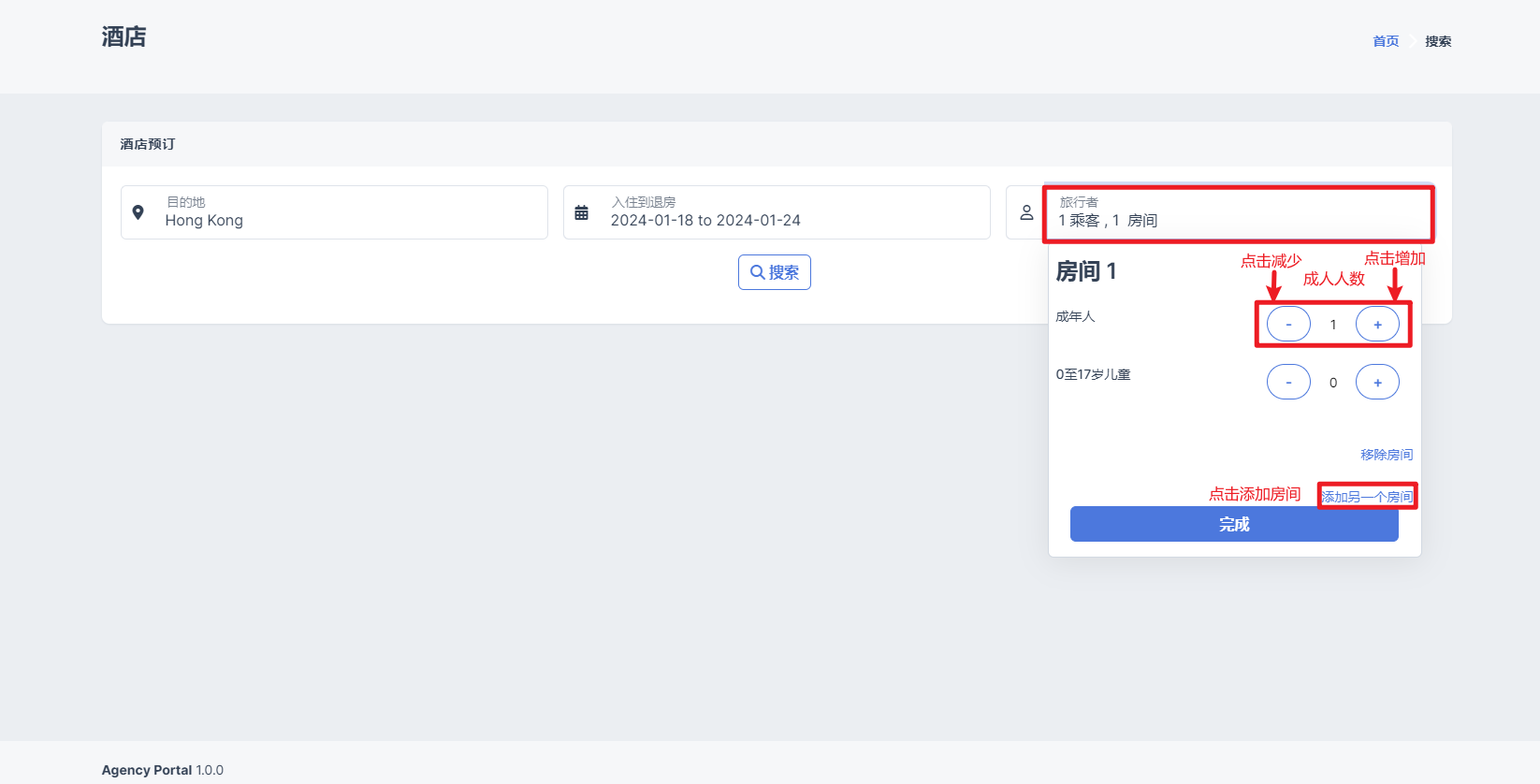The image size is (1540, 784).
Task: Click the 添加另一个房间 link
Action: point(1367,497)
